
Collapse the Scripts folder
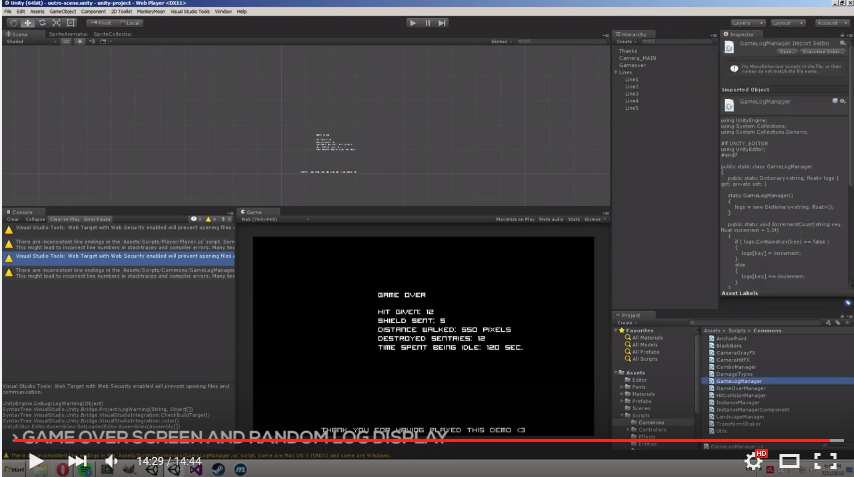point(622,415)
